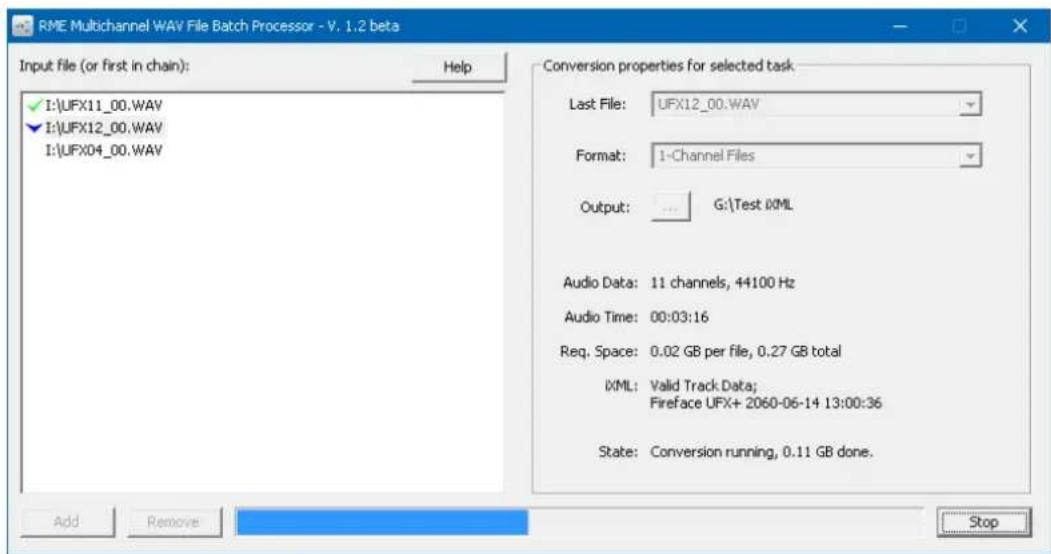Open the Format dropdown arrow
Image resolution: width=1051 pixels, height=554 pixels.
[969, 156]
